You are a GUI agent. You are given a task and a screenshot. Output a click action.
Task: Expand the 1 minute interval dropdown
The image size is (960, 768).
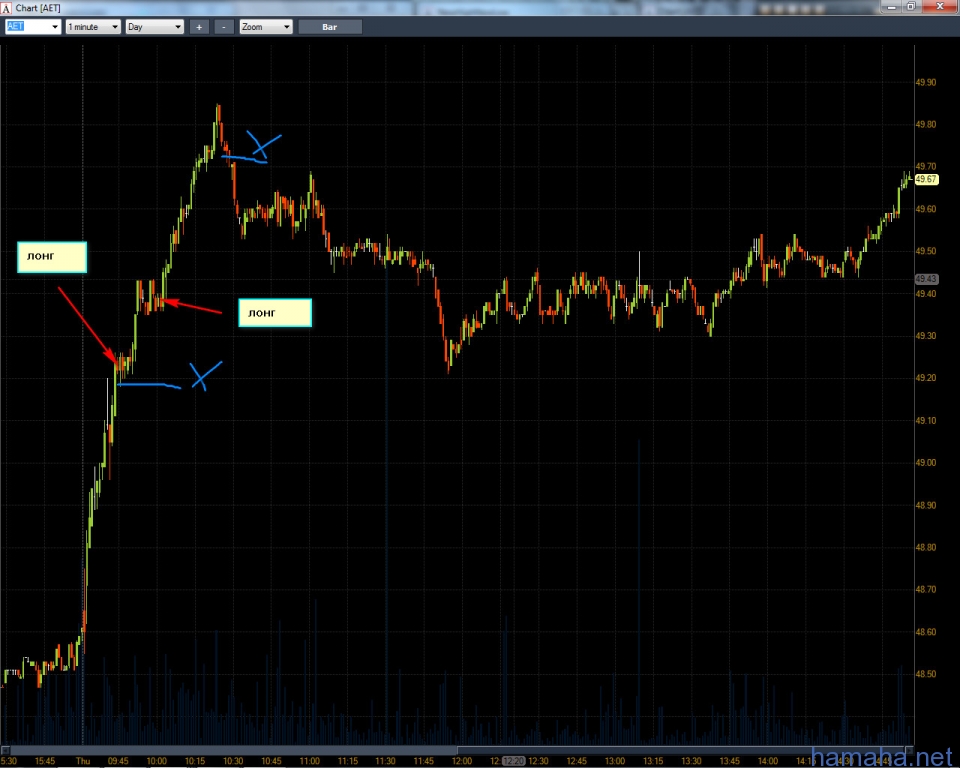click(114, 27)
